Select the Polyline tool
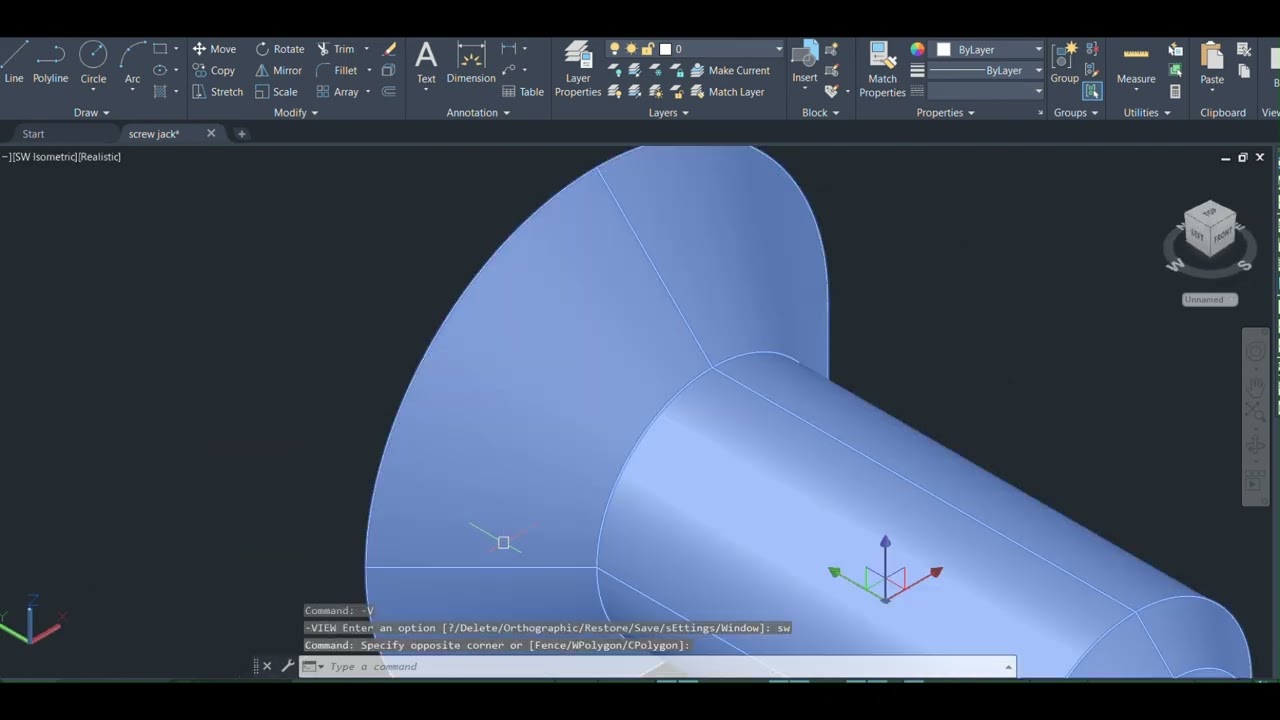 coord(50,62)
